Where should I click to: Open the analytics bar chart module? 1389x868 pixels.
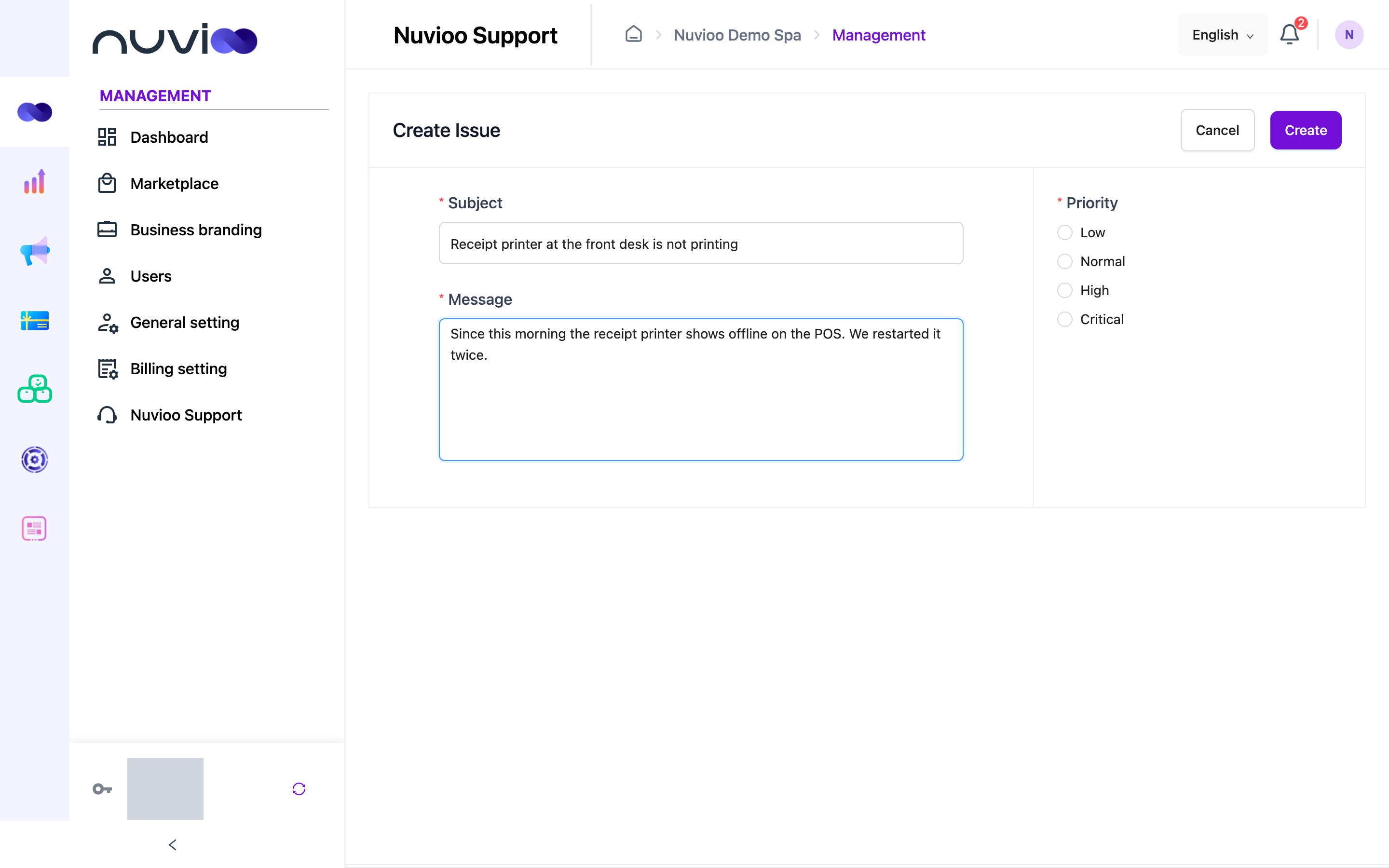pyautogui.click(x=34, y=181)
